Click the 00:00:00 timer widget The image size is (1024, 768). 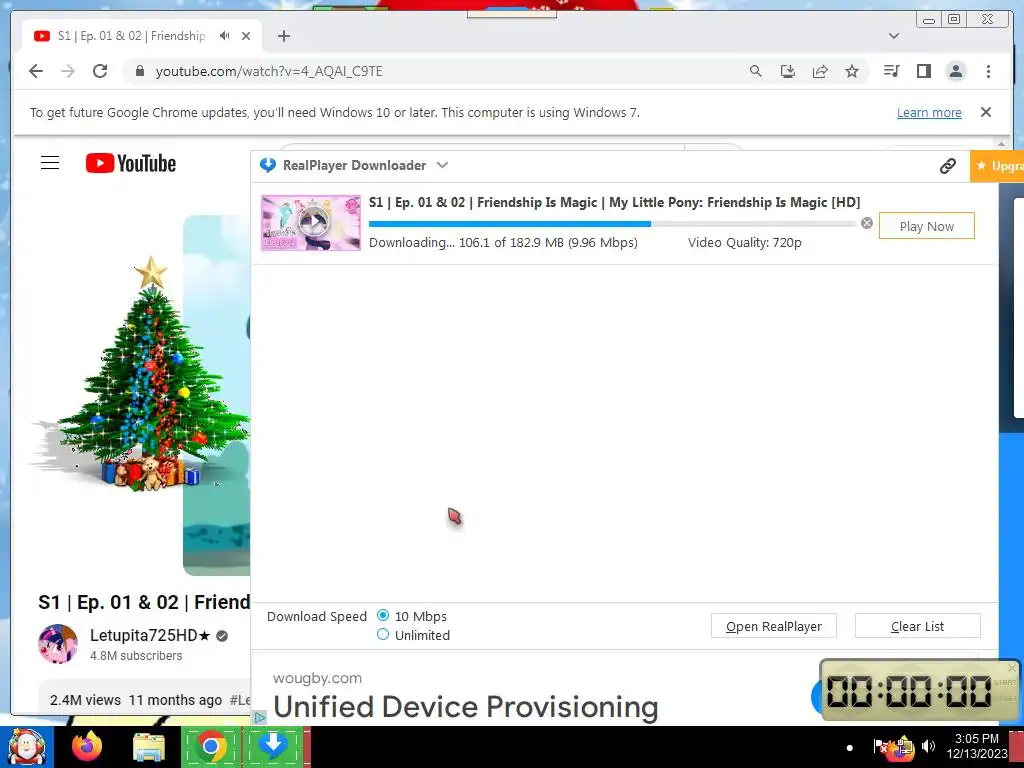(x=920, y=690)
